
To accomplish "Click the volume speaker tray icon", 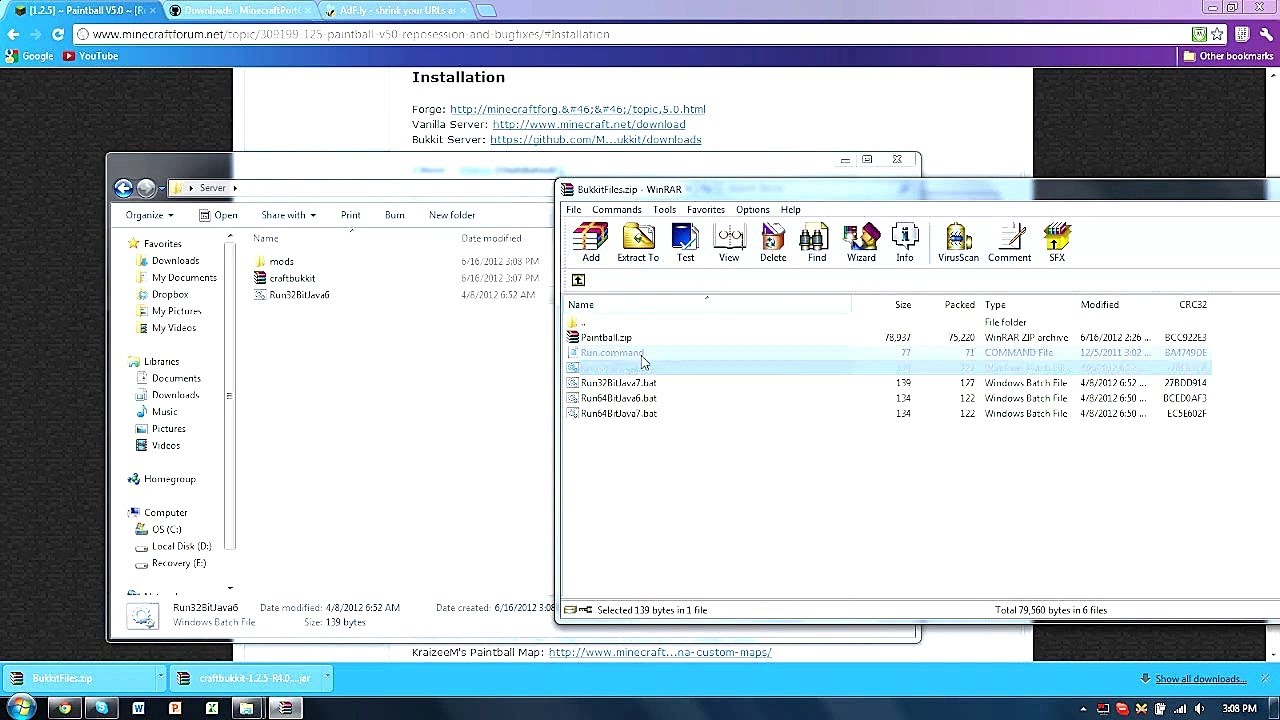I will coord(1199,709).
